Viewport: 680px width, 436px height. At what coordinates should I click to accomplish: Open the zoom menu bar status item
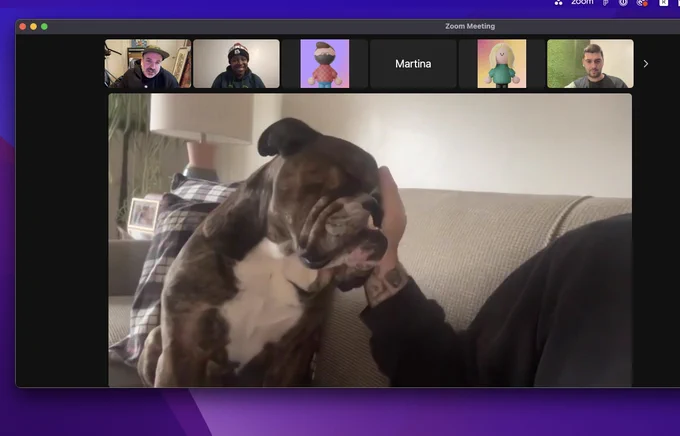[x=582, y=3]
